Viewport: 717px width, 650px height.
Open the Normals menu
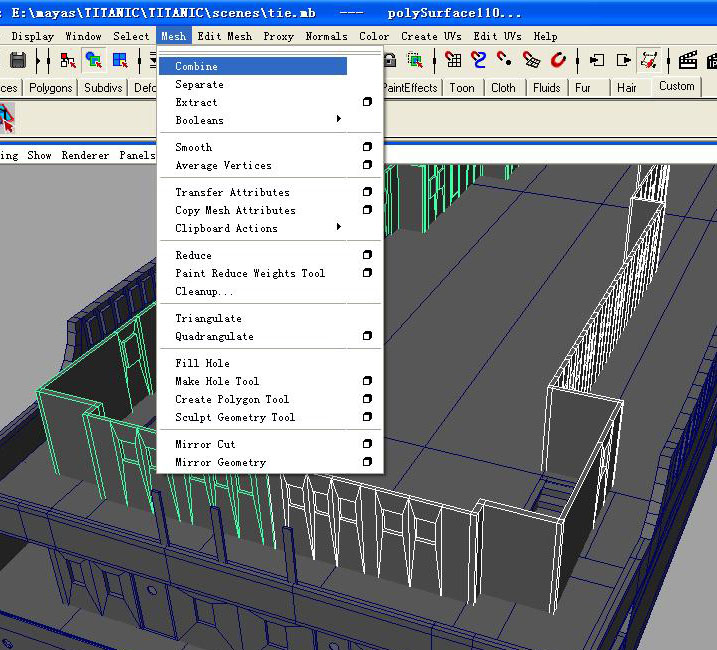(326, 36)
